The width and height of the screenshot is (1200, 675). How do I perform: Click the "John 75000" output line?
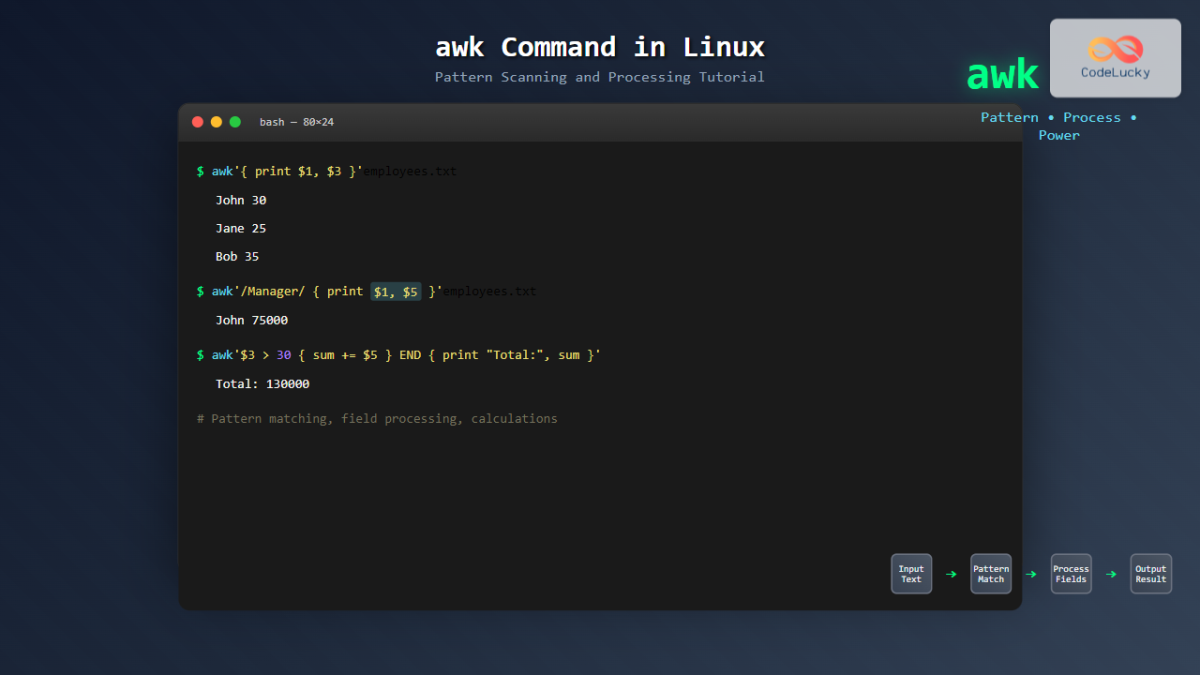point(251,321)
